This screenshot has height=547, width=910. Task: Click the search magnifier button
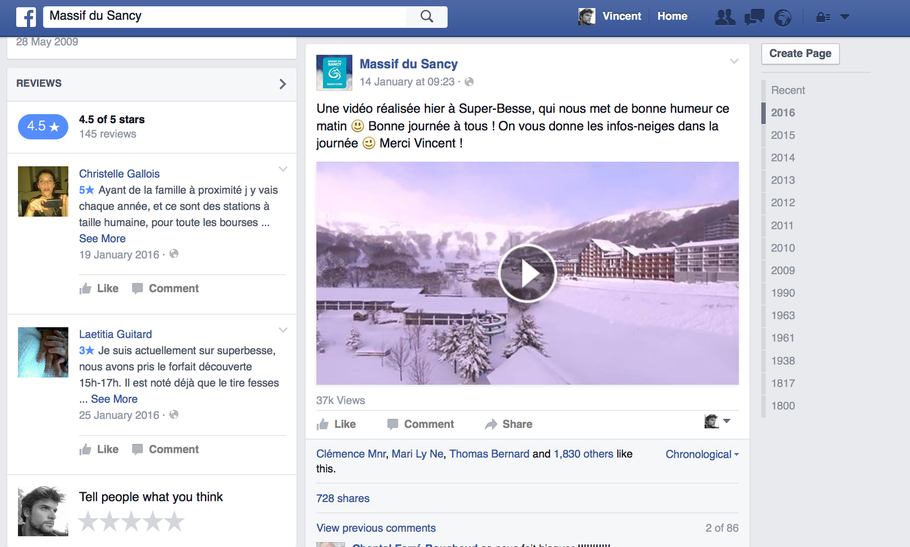click(x=427, y=17)
